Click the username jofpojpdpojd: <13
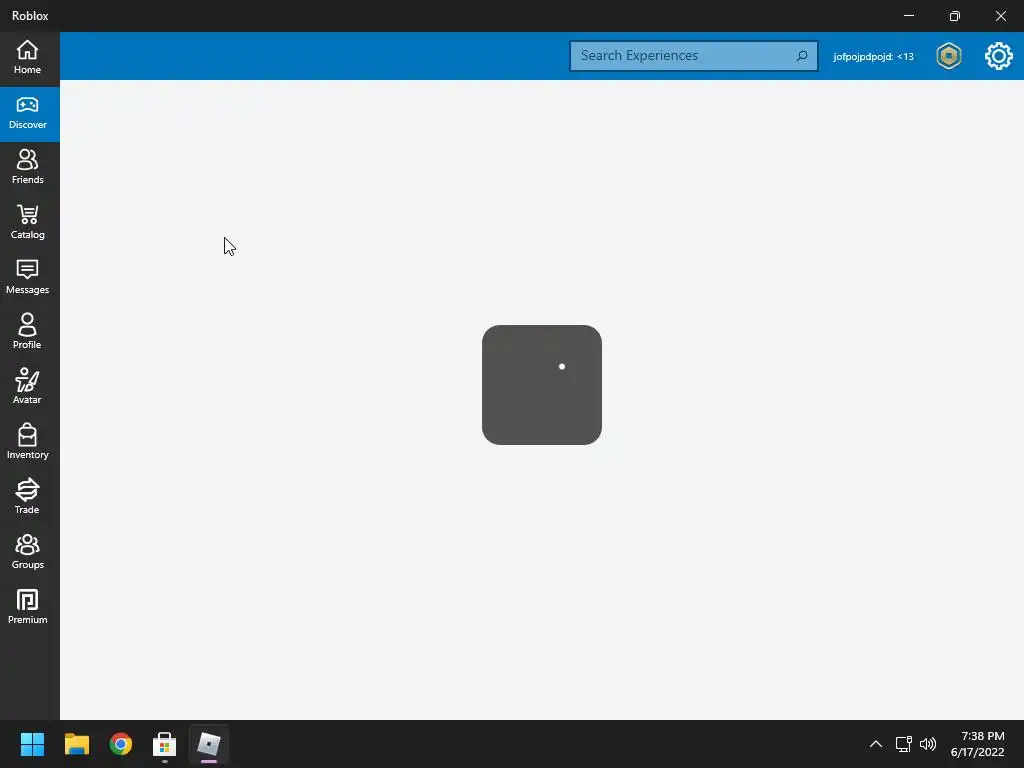 (x=873, y=57)
